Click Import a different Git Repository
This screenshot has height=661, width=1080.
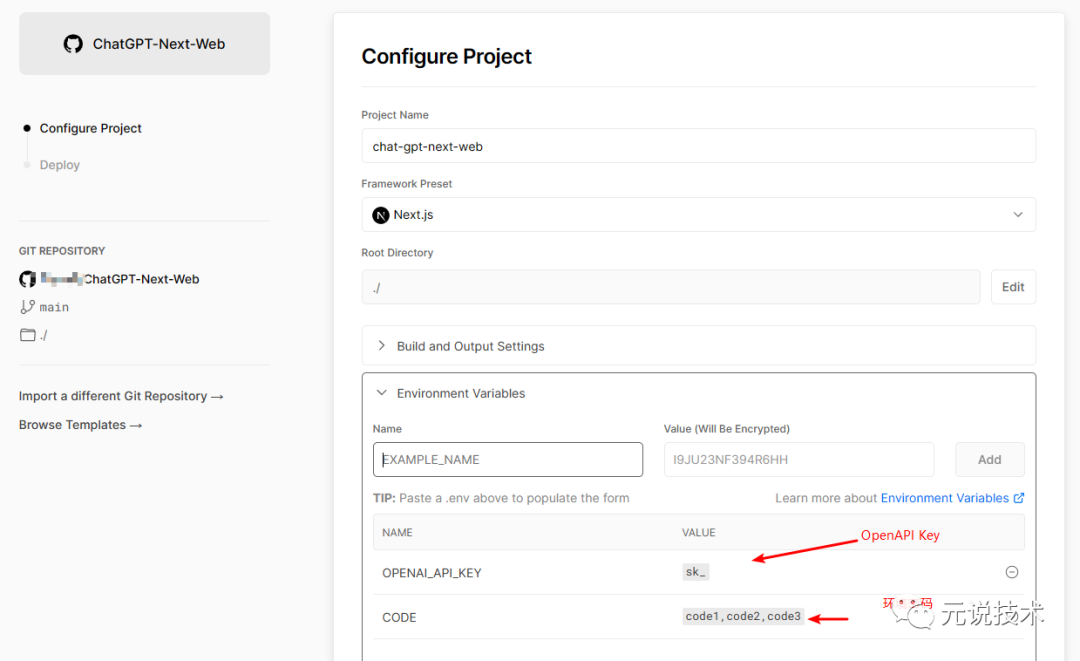click(x=121, y=396)
